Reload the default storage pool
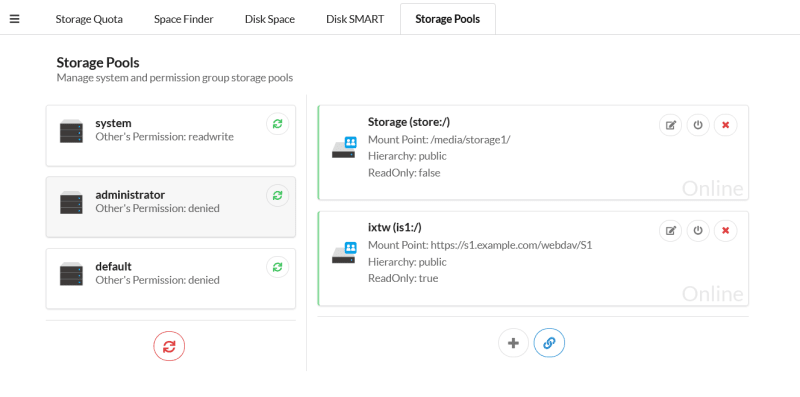 [x=278, y=267]
